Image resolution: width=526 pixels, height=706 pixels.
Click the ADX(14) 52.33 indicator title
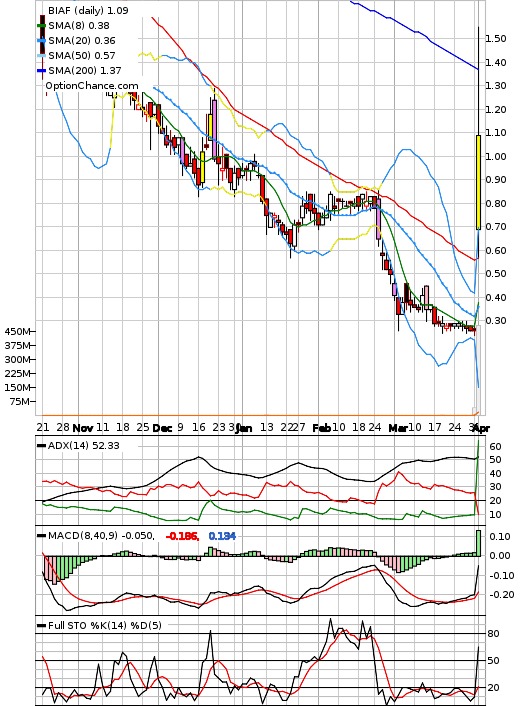click(84, 445)
